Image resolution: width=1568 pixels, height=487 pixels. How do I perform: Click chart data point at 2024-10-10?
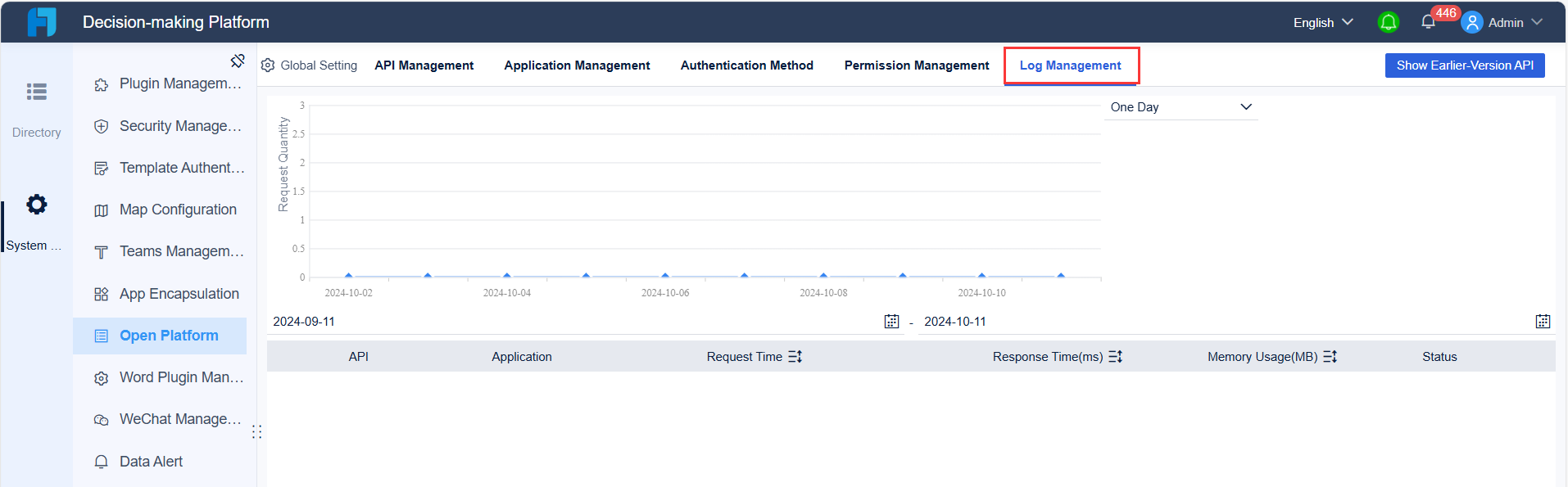point(981,276)
